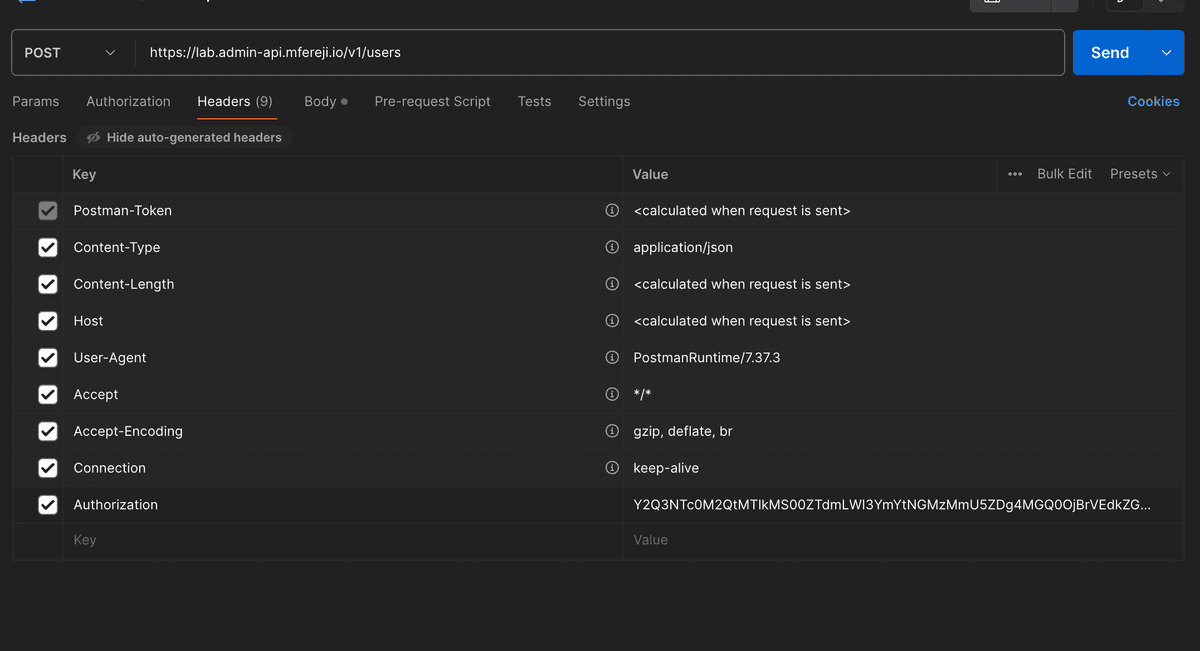
Task: Click the eye-slash icon to hide auto-generated headers
Action: 93,137
